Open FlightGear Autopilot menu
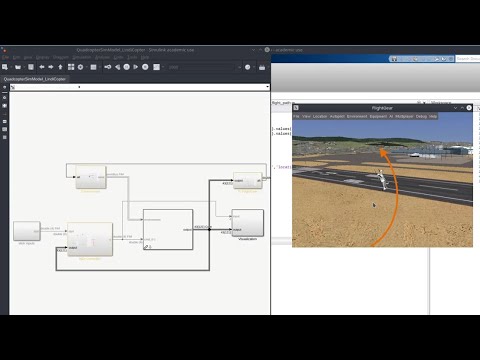The height and width of the screenshot is (360, 480). click(x=337, y=116)
